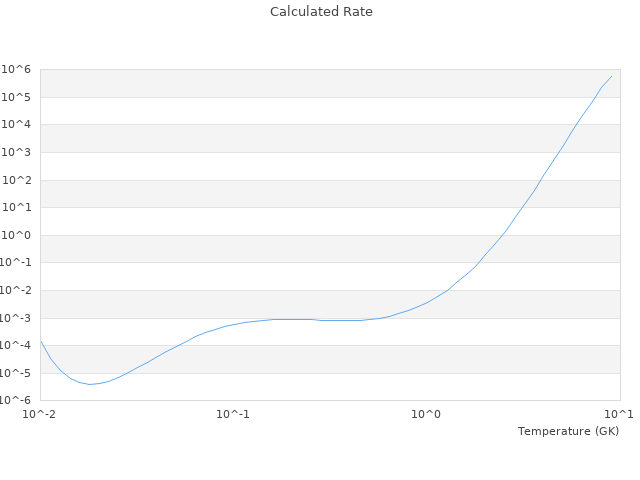Click the 10^-3 y-axis tick label

pyautogui.click(x=17, y=318)
